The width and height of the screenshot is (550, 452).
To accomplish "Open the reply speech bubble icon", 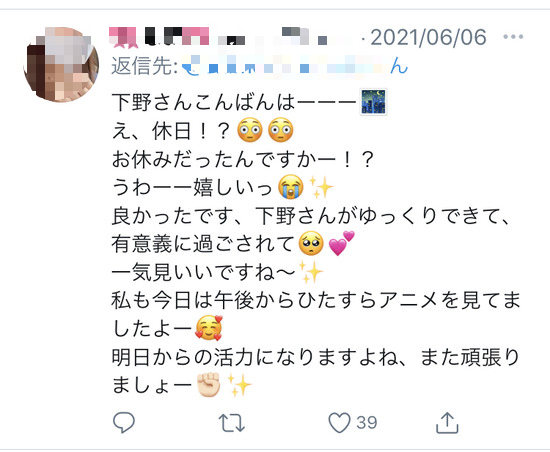I will click(x=123, y=422).
